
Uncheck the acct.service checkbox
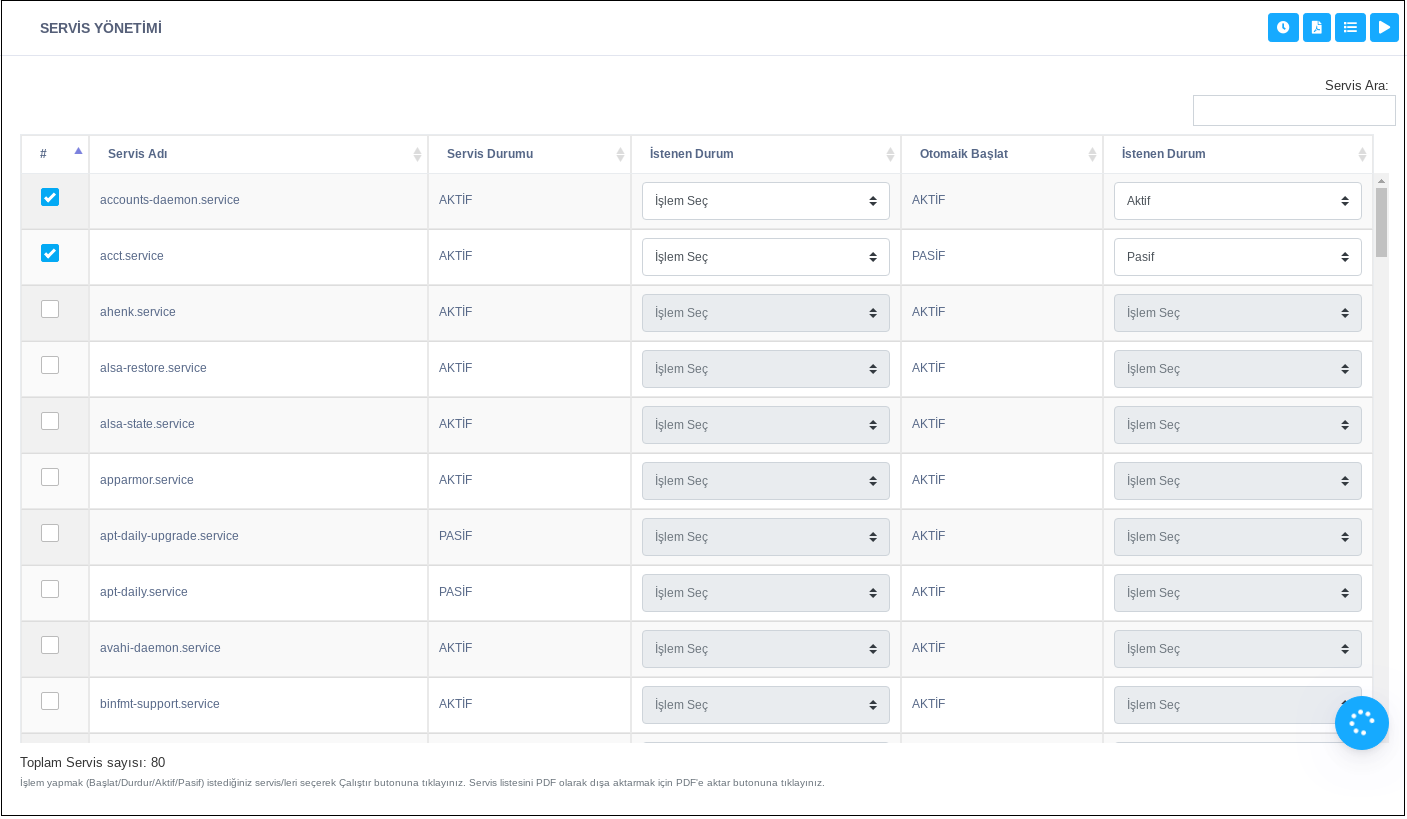click(50, 254)
